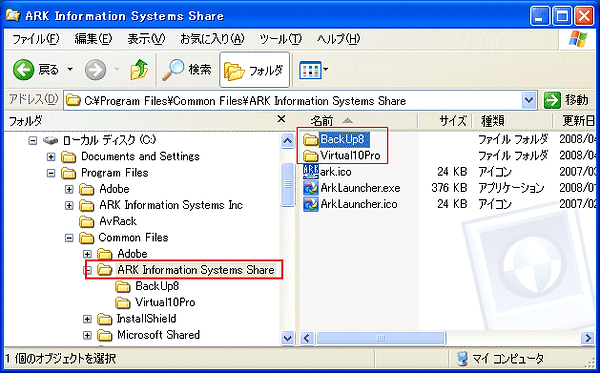Select Documents and Settings folder in tree
Image resolution: width=600 pixels, height=373 pixels.
(x=140, y=156)
